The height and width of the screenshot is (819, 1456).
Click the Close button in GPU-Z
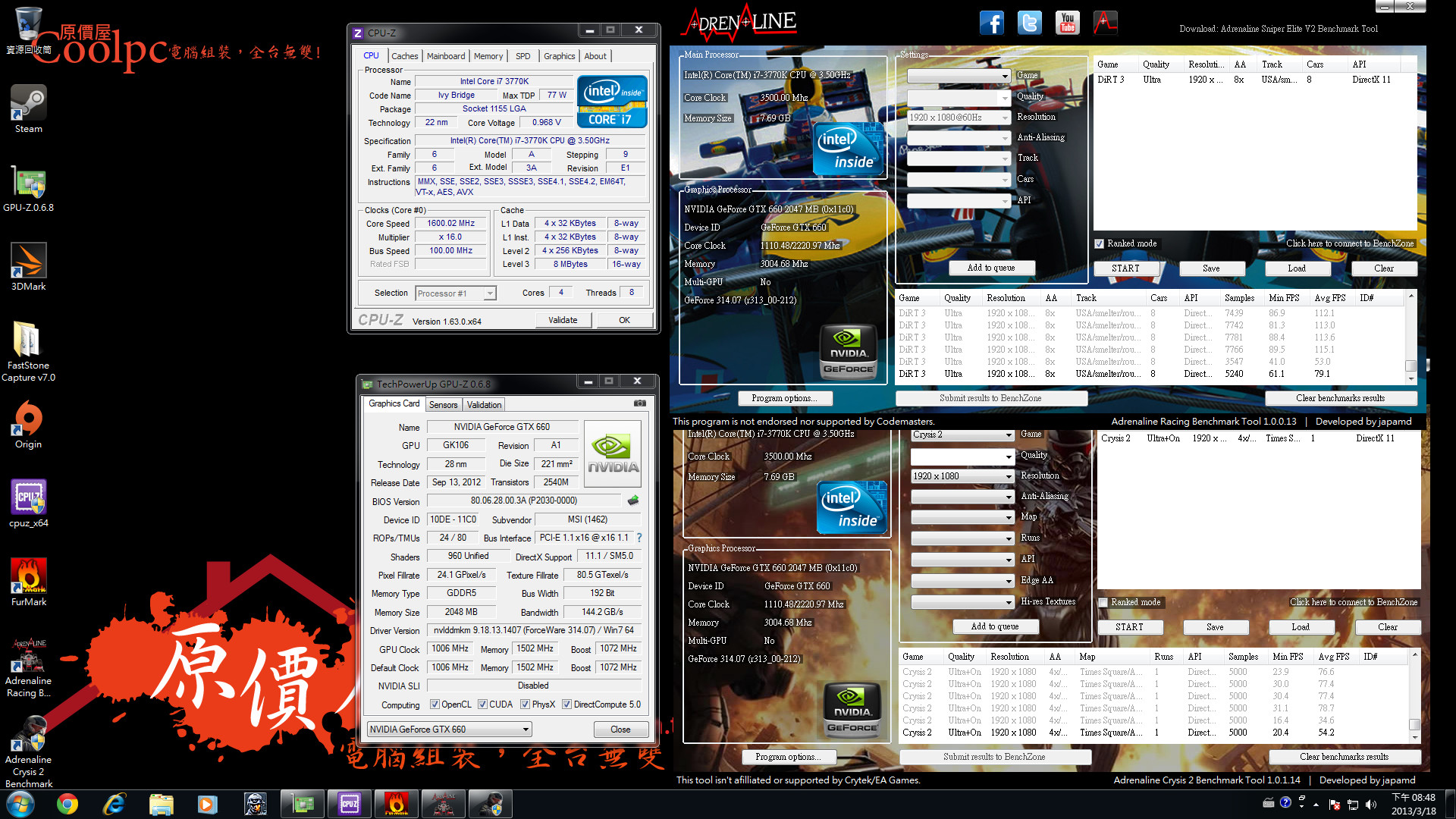pyautogui.click(x=620, y=730)
